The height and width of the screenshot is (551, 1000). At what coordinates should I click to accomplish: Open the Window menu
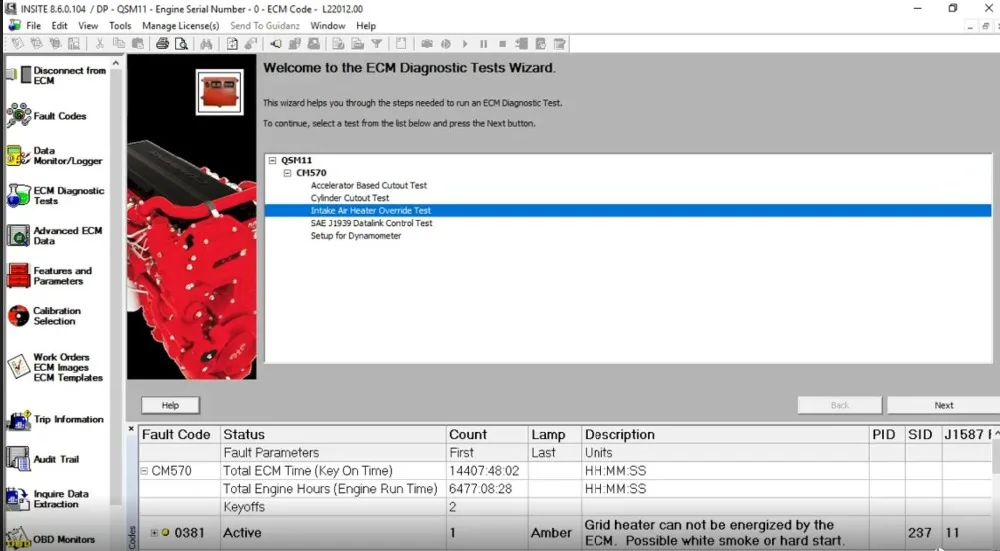pos(328,26)
